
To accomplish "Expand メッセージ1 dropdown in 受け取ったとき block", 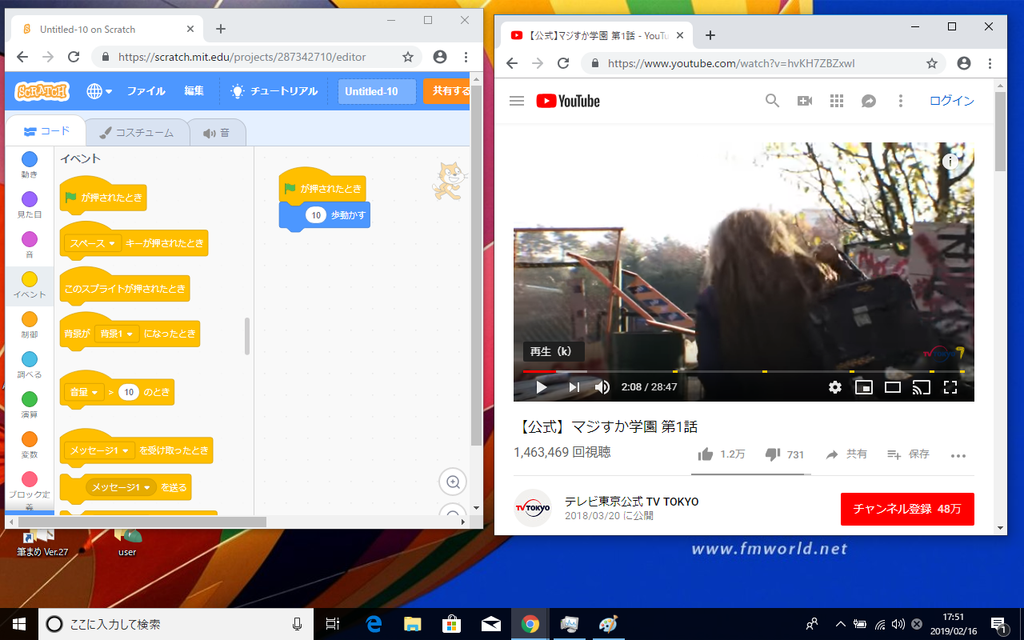I will [x=99, y=451].
